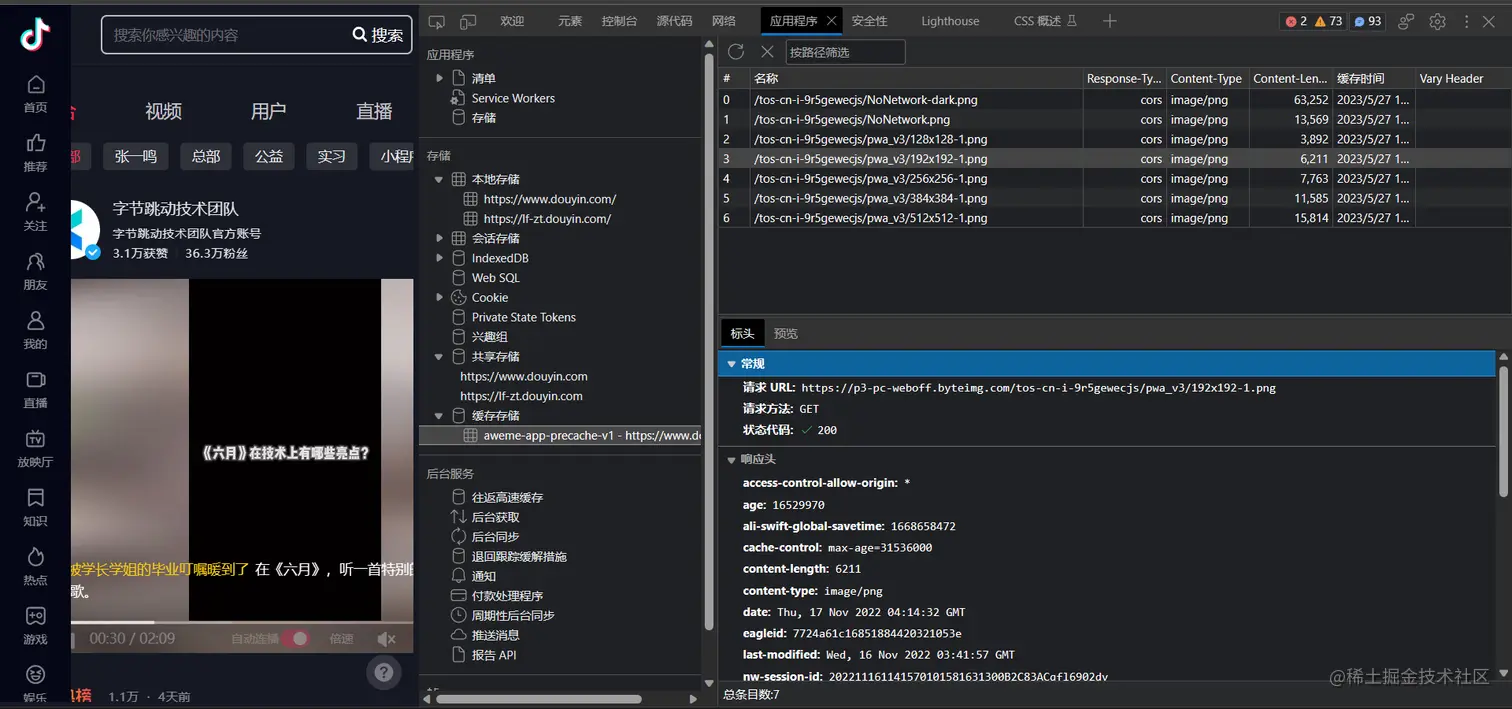Click the help question mark button
This screenshot has width=1512, height=709.
coord(383,673)
